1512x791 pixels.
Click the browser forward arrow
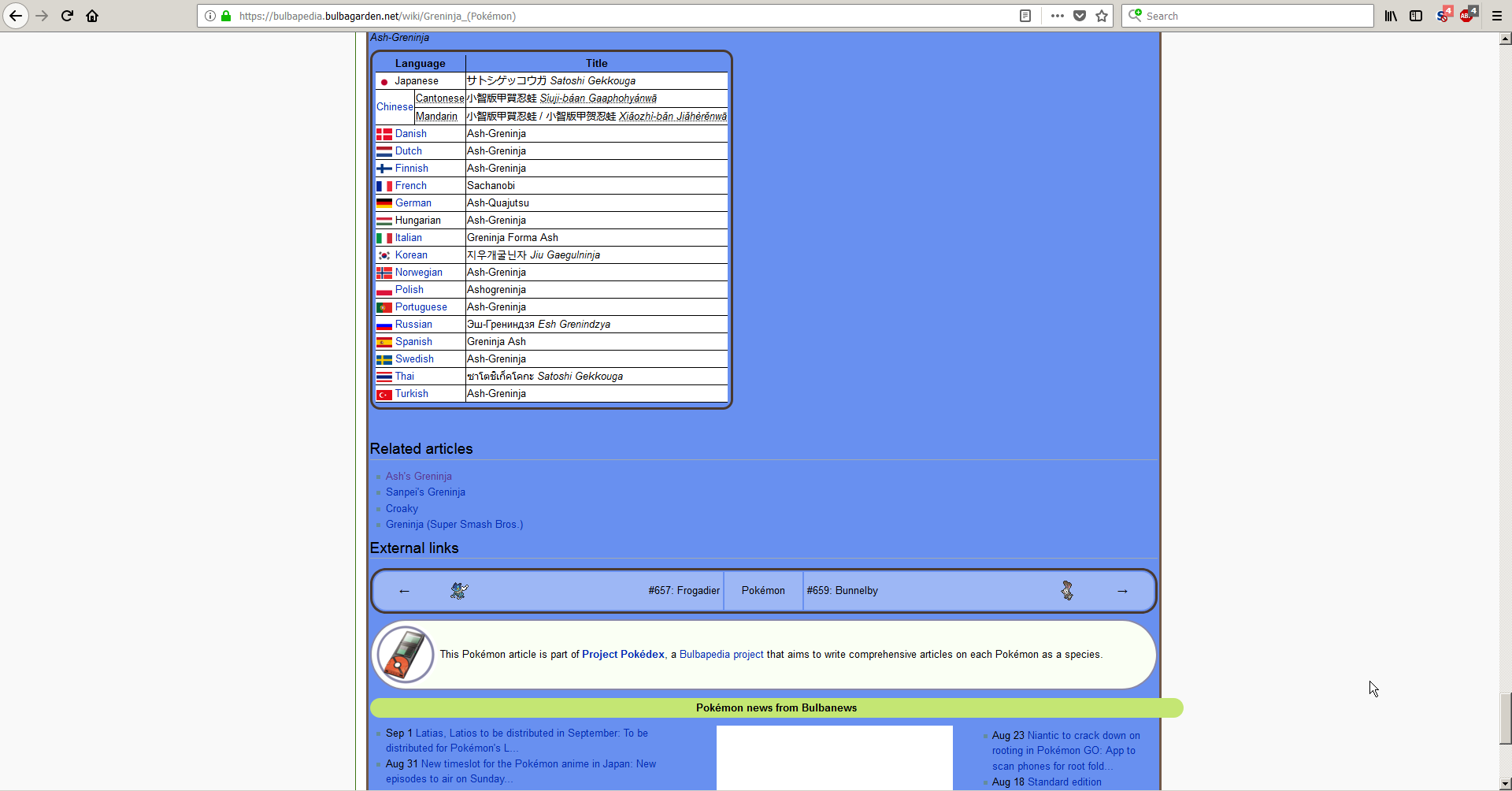point(42,16)
